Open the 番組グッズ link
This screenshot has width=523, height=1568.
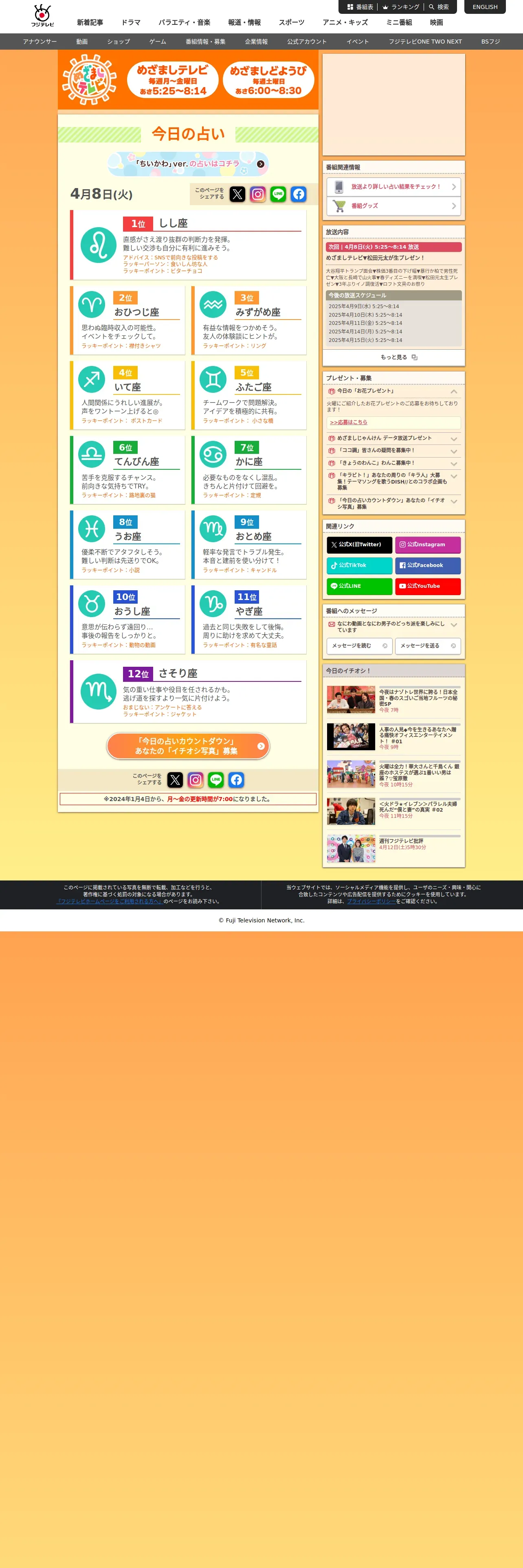(x=393, y=206)
